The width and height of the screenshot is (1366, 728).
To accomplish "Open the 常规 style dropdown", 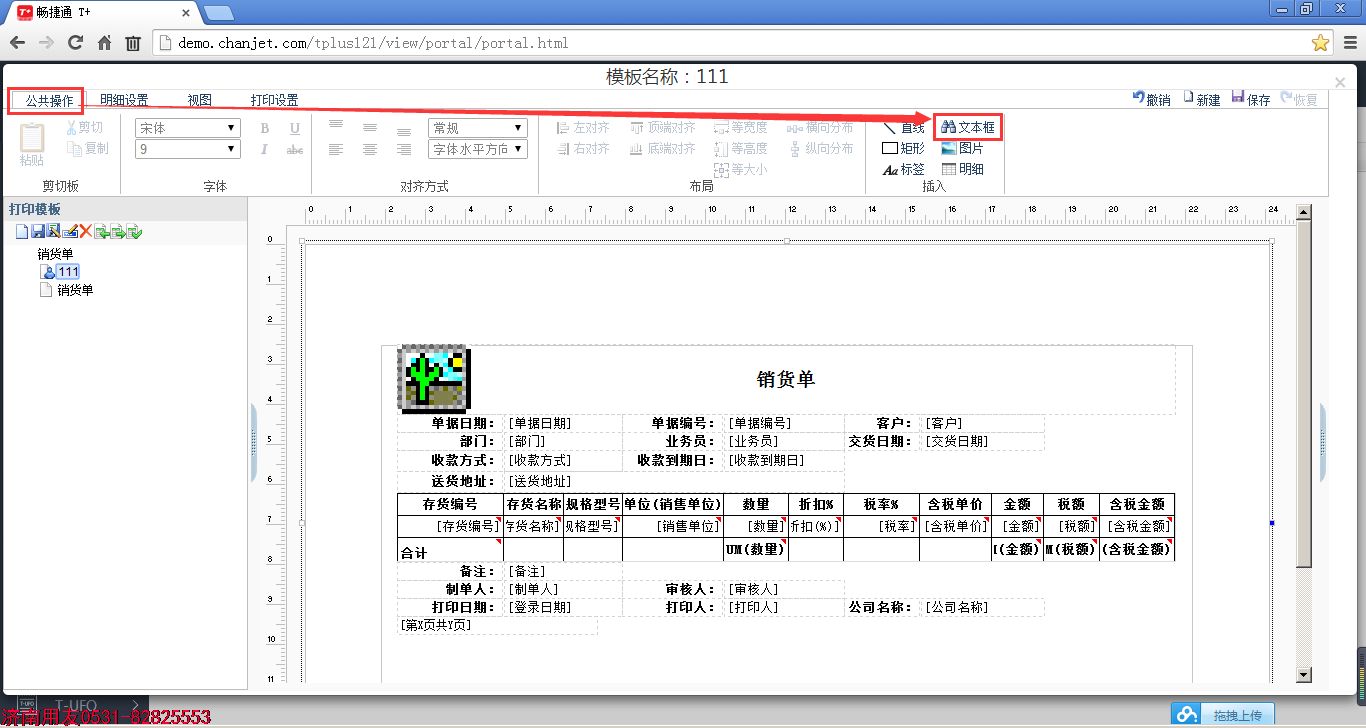I will click(478, 128).
